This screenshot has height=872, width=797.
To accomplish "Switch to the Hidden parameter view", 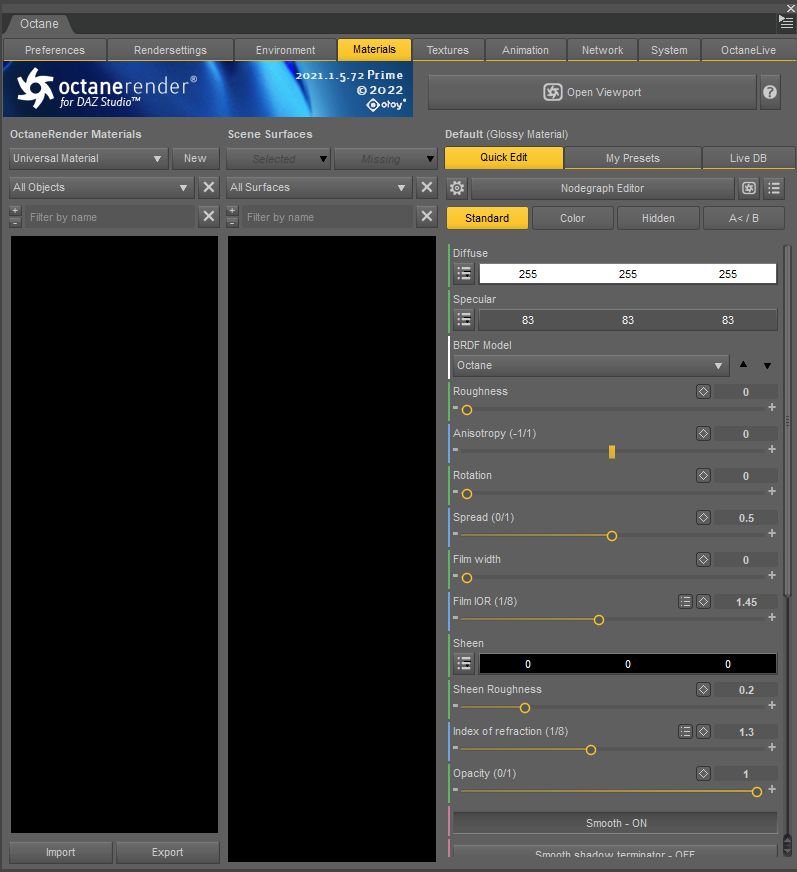I will (658, 218).
